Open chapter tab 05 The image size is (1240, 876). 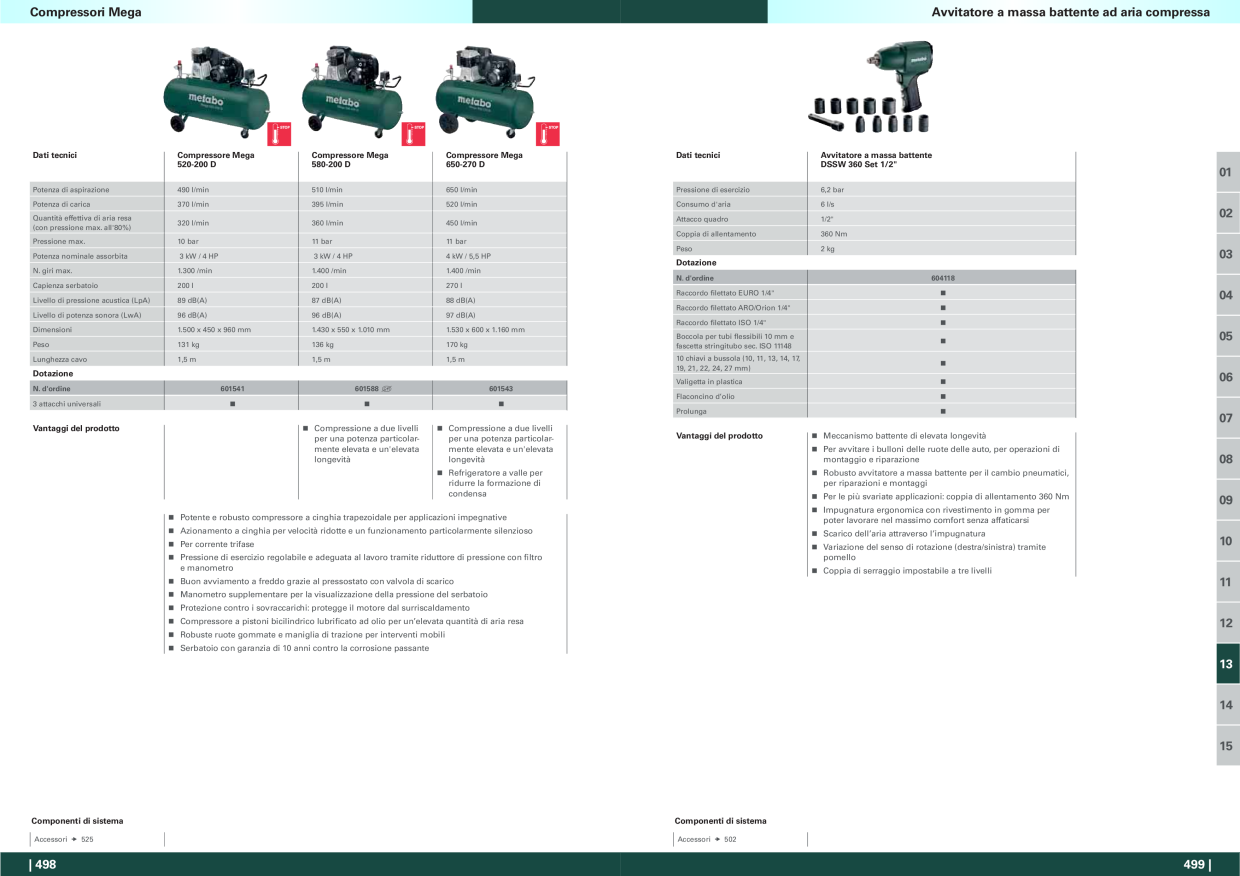point(1227,336)
